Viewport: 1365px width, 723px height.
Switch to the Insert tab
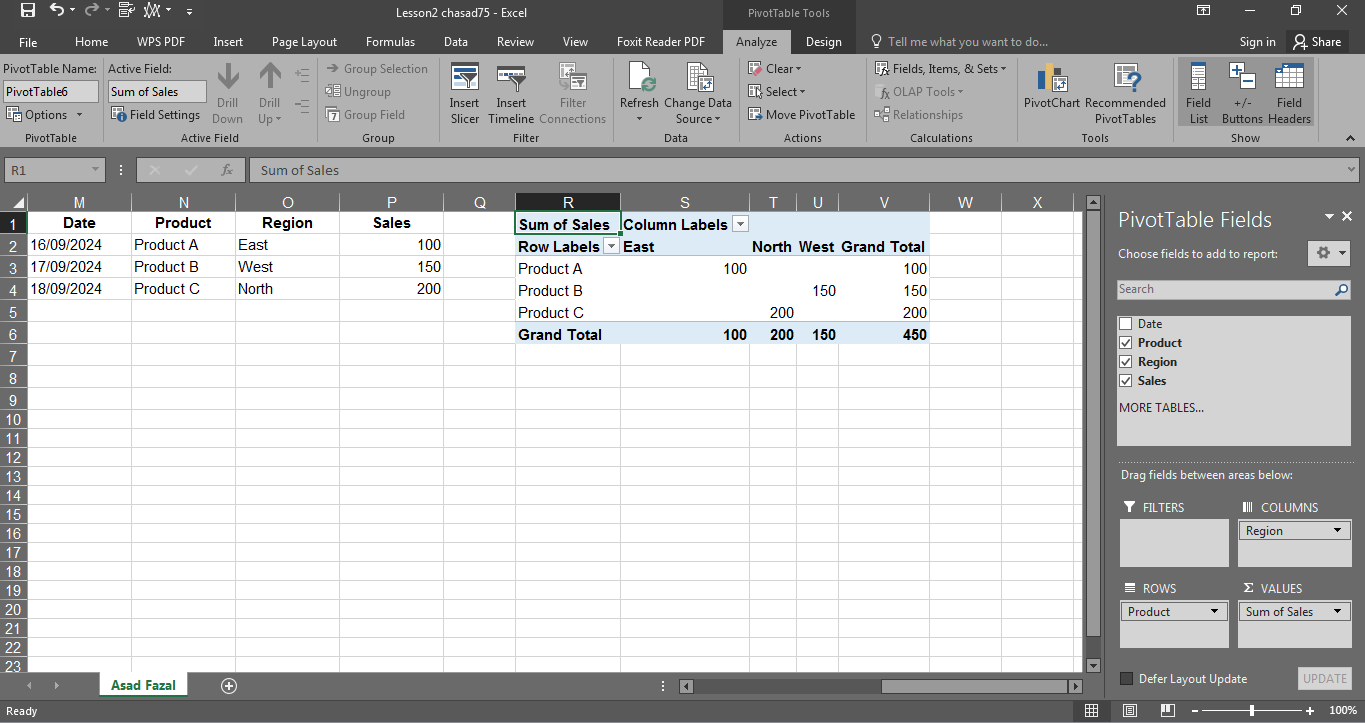(228, 42)
